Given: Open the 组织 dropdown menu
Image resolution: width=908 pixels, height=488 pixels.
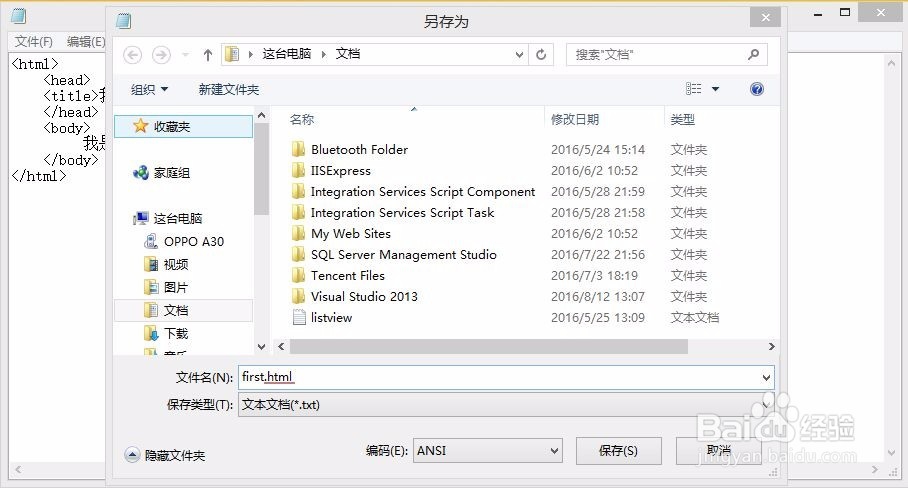Looking at the screenshot, I should click(149, 89).
